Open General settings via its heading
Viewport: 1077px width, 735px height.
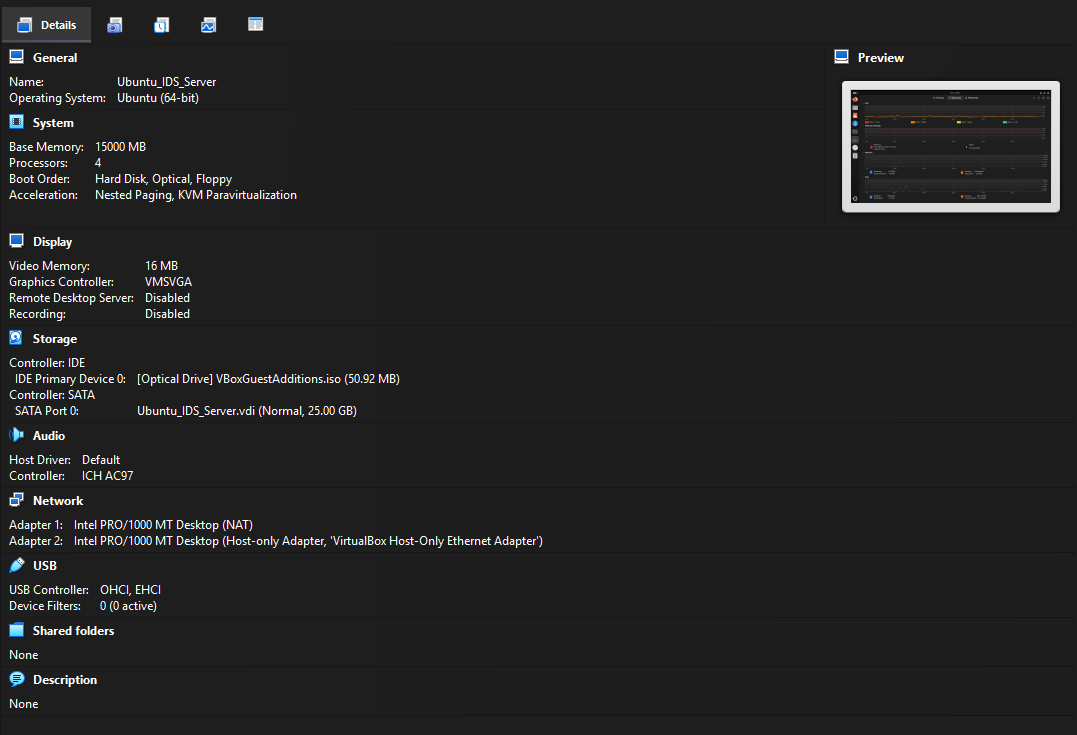[55, 58]
